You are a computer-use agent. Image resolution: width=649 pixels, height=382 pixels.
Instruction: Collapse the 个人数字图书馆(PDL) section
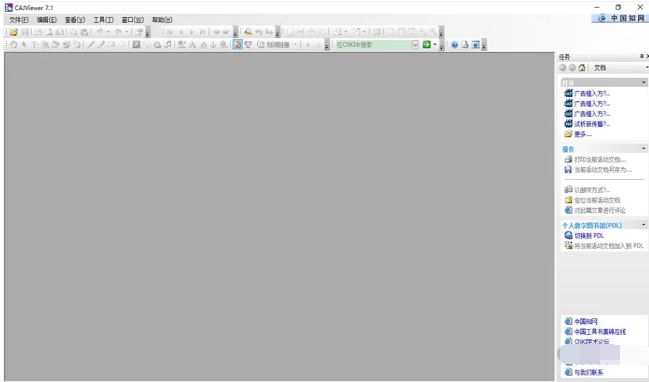[x=644, y=225]
